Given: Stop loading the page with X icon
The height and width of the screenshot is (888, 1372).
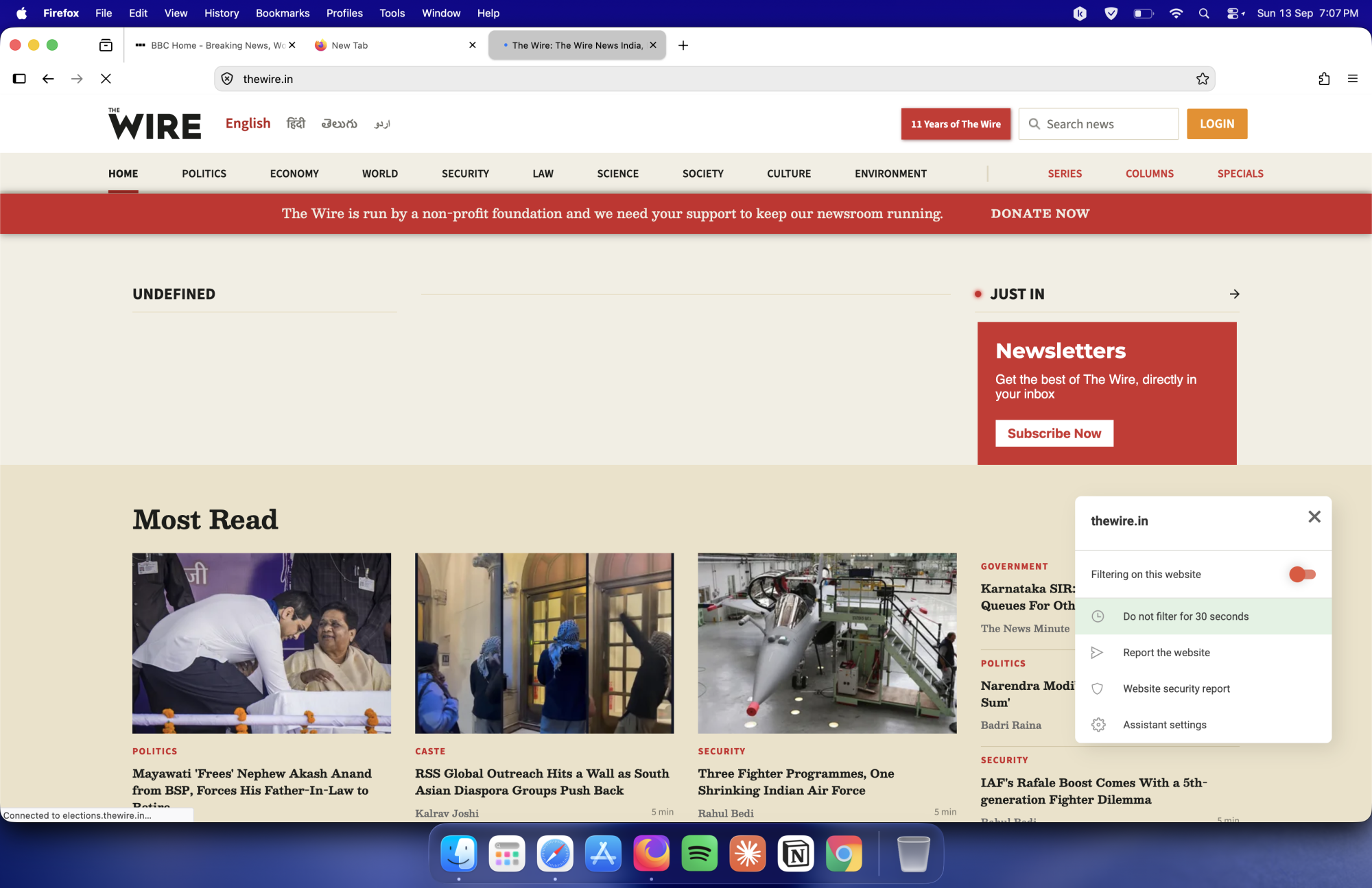Looking at the screenshot, I should coord(106,79).
